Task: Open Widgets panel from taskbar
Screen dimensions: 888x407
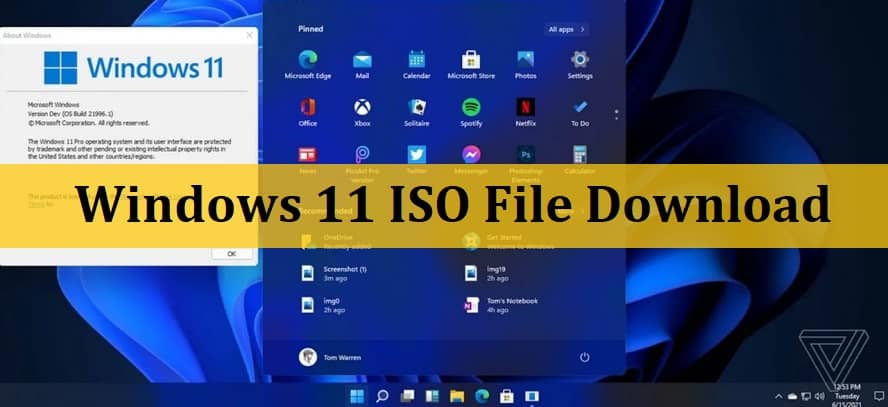Action: pos(432,396)
